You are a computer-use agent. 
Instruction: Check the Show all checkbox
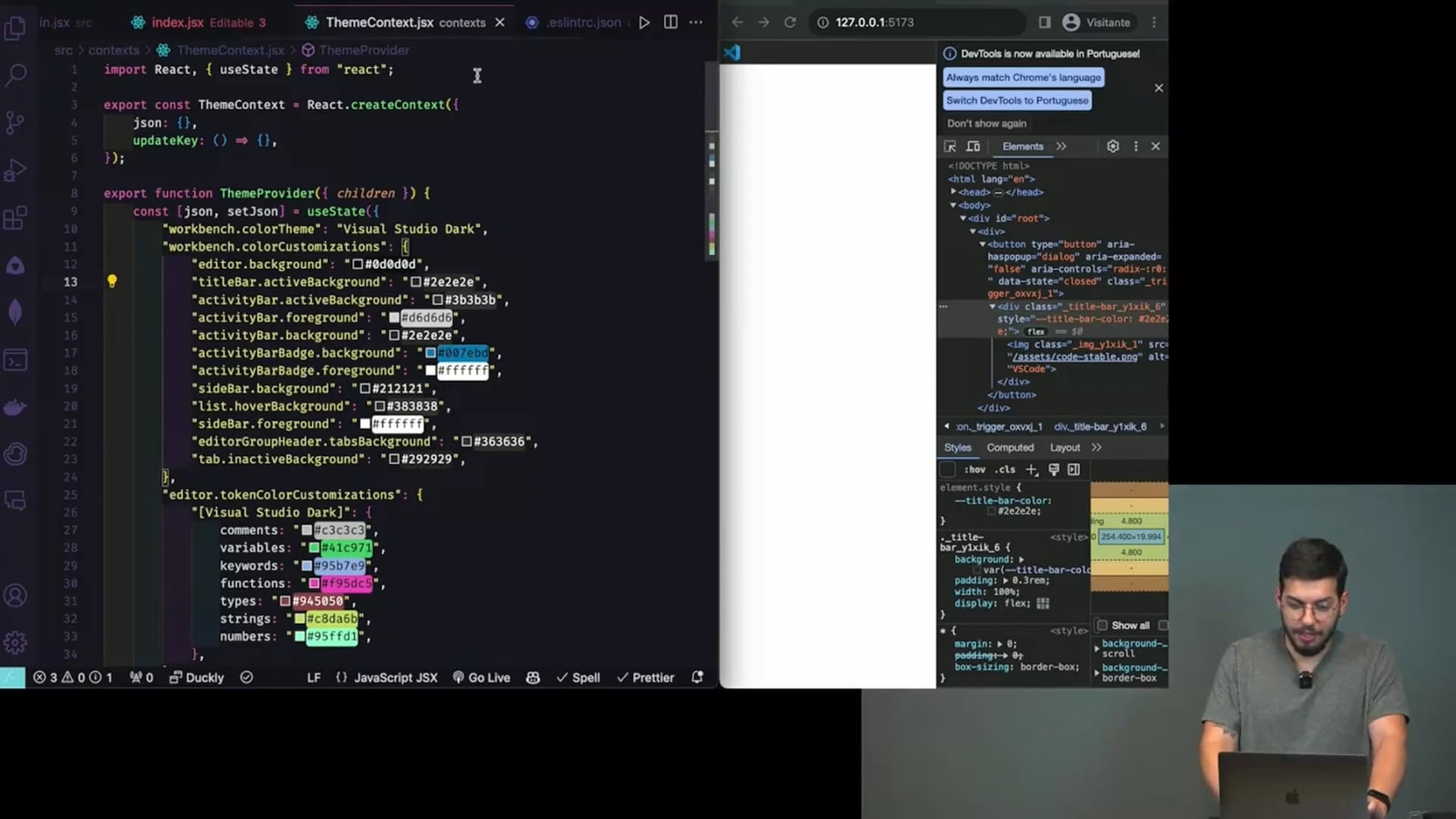pyautogui.click(x=1103, y=626)
